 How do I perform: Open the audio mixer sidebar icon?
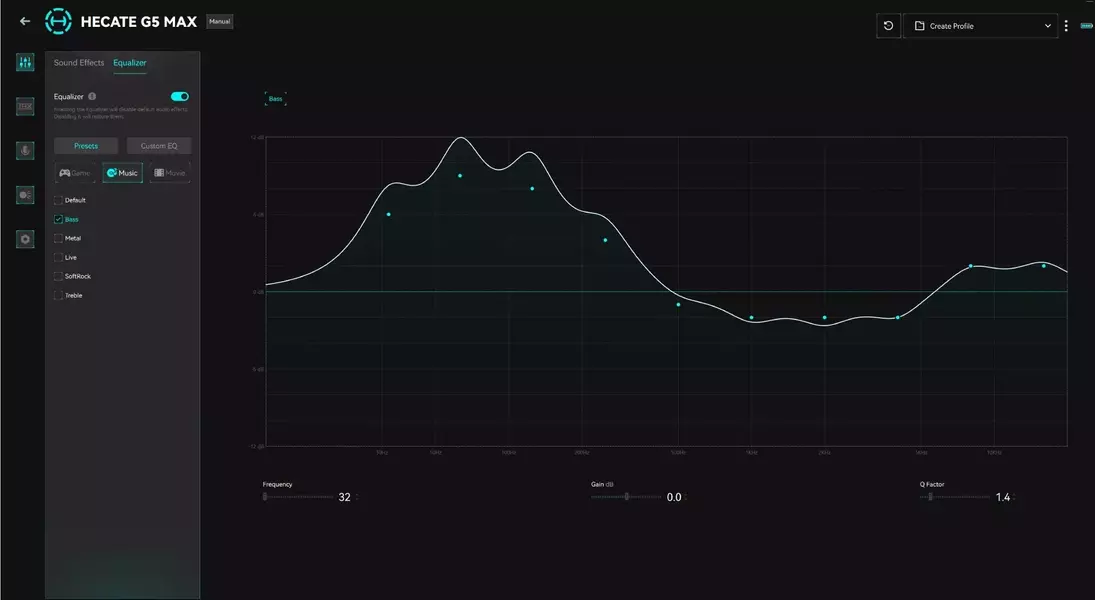25,63
